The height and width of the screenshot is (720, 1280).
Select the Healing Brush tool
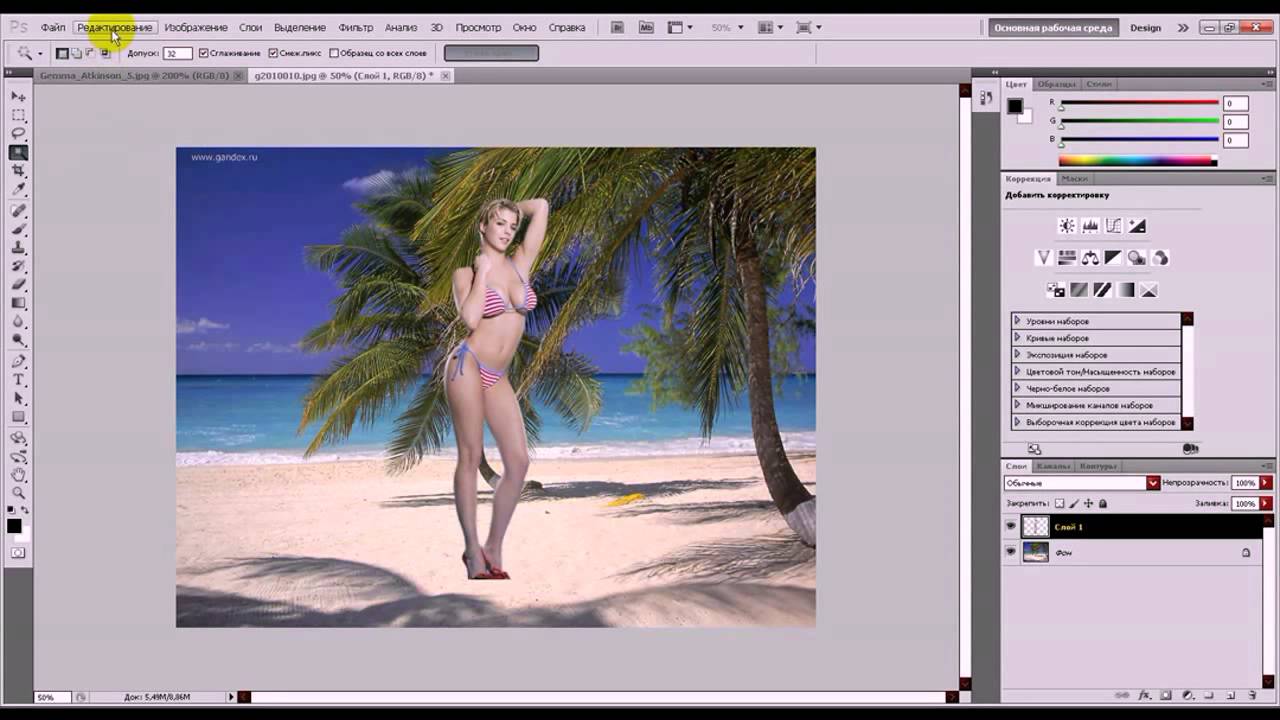click(x=19, y=211)
